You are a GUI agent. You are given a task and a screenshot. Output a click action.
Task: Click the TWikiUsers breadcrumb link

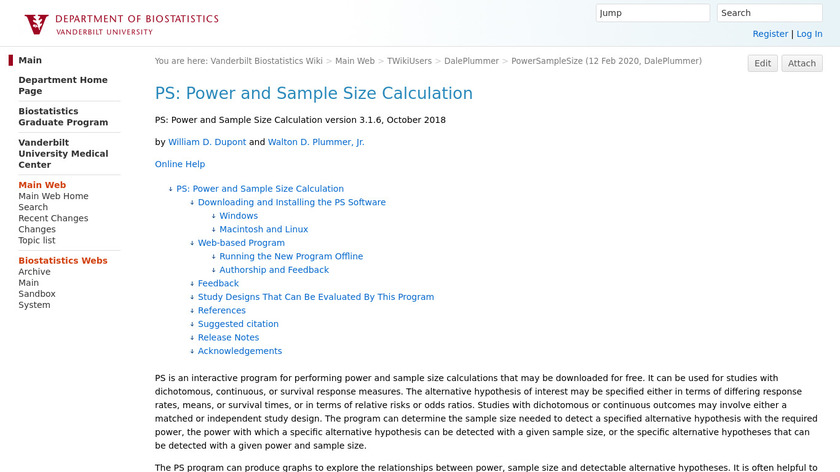click(409, 61)
